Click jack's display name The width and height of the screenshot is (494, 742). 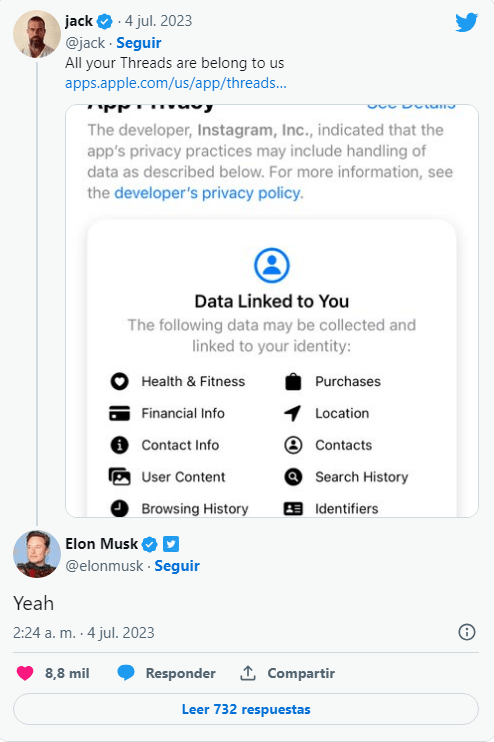pos(79,21)
